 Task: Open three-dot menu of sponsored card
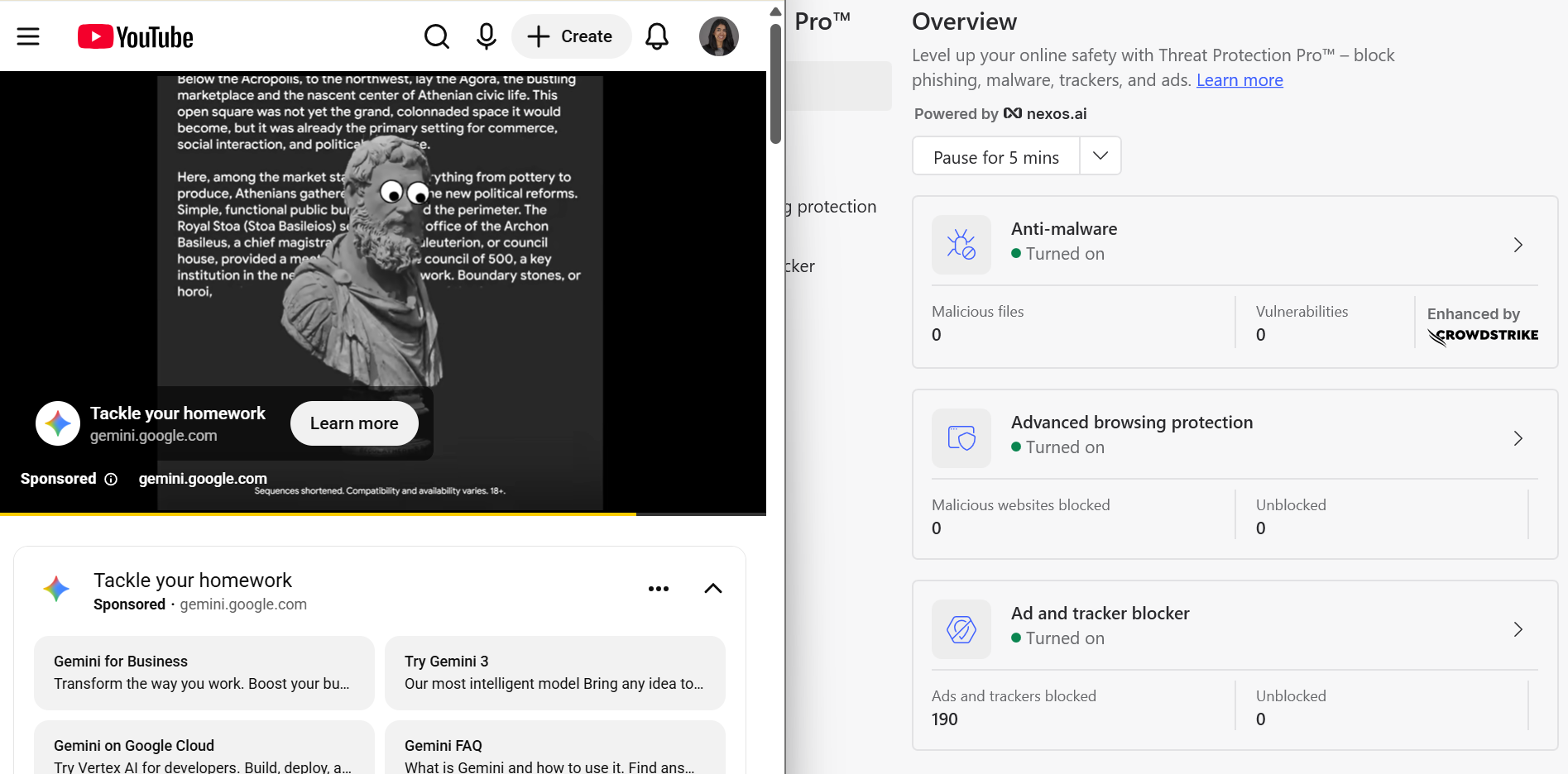[659, 589]
